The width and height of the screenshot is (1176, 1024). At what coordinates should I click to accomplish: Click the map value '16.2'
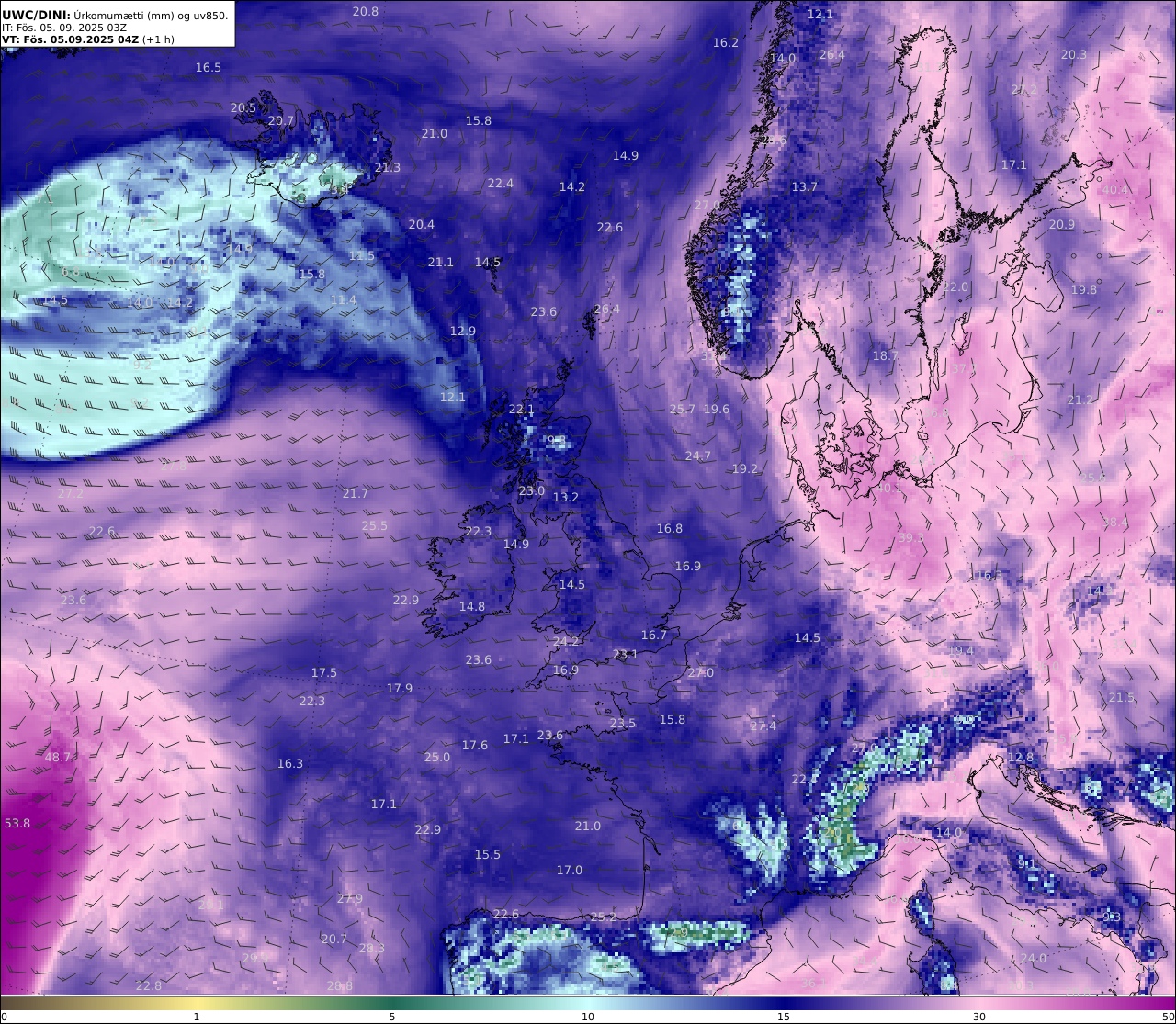pyautogui.click(x=726, y=43)
